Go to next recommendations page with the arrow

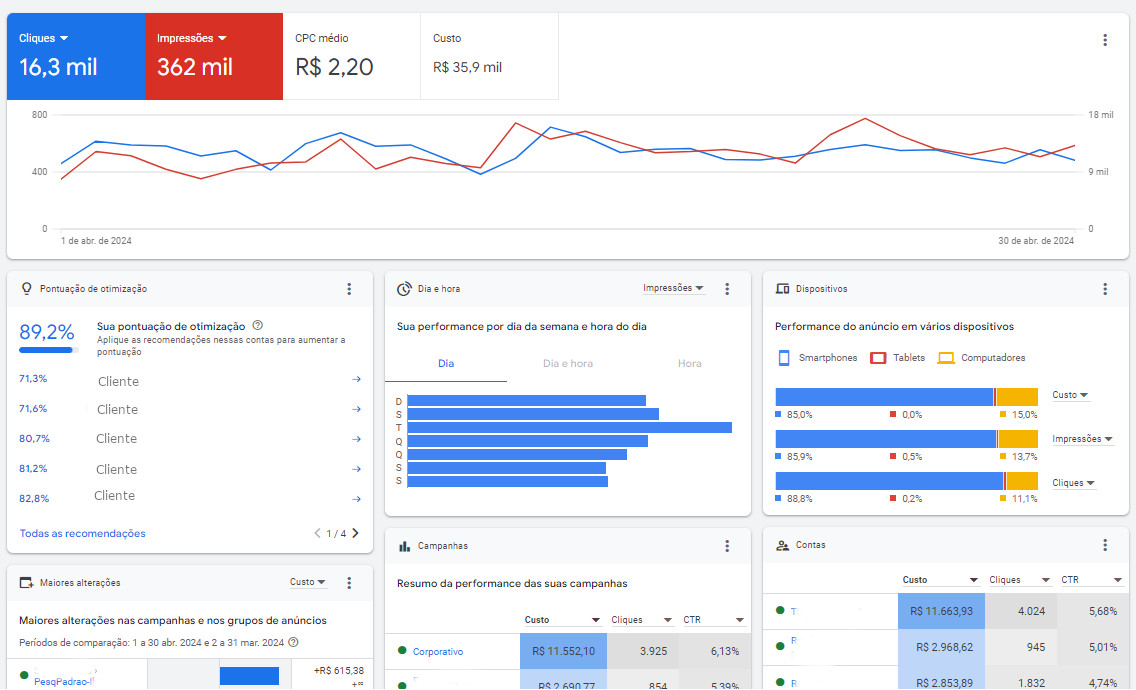tap(356, 533)
